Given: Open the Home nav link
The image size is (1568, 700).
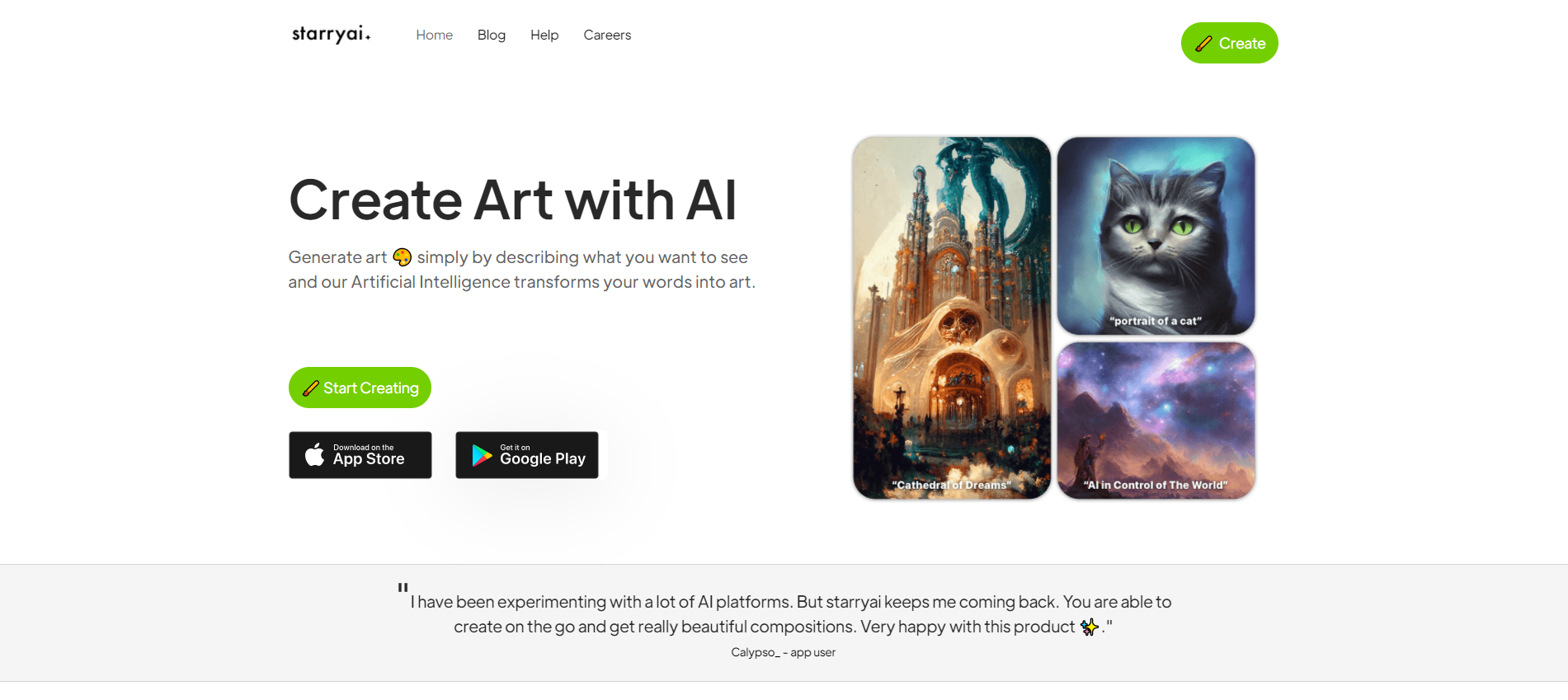Looking at the screenshot, I should tap(435, 35).
